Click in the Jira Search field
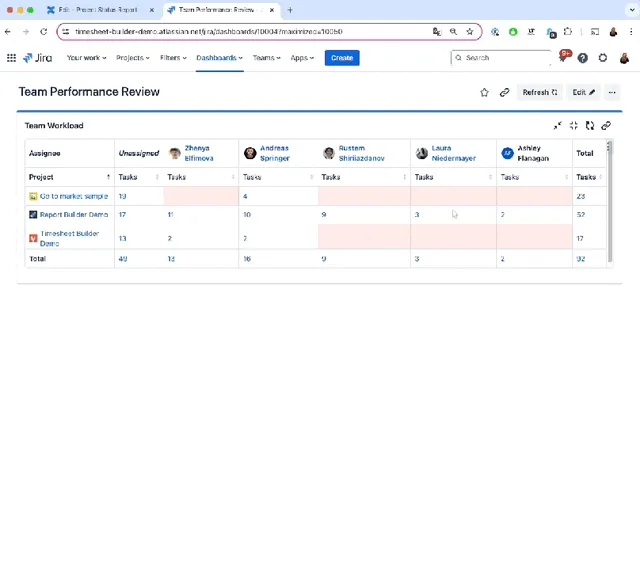Viewport: 640px width, 570px height. [501, 58]
